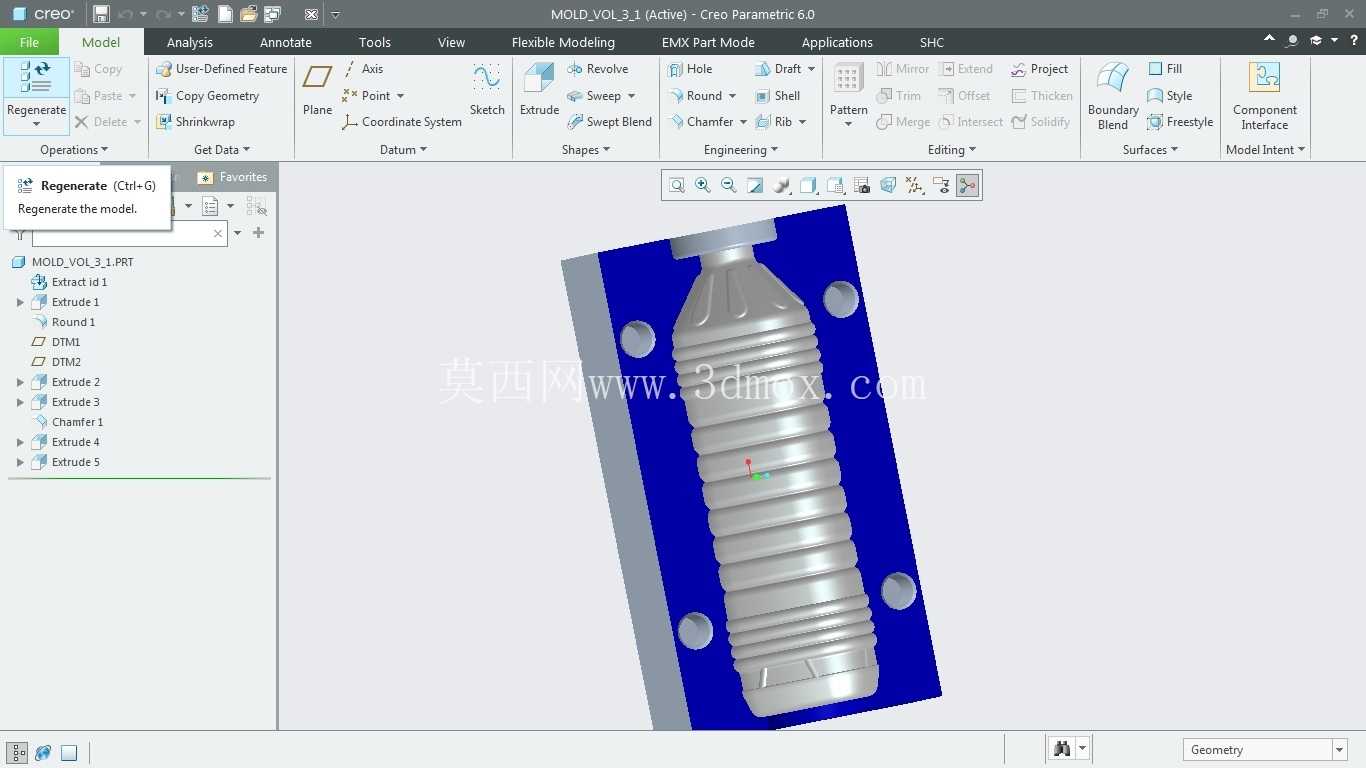
Task: Click the Chamfer button label
Action: tap(710, 122)
